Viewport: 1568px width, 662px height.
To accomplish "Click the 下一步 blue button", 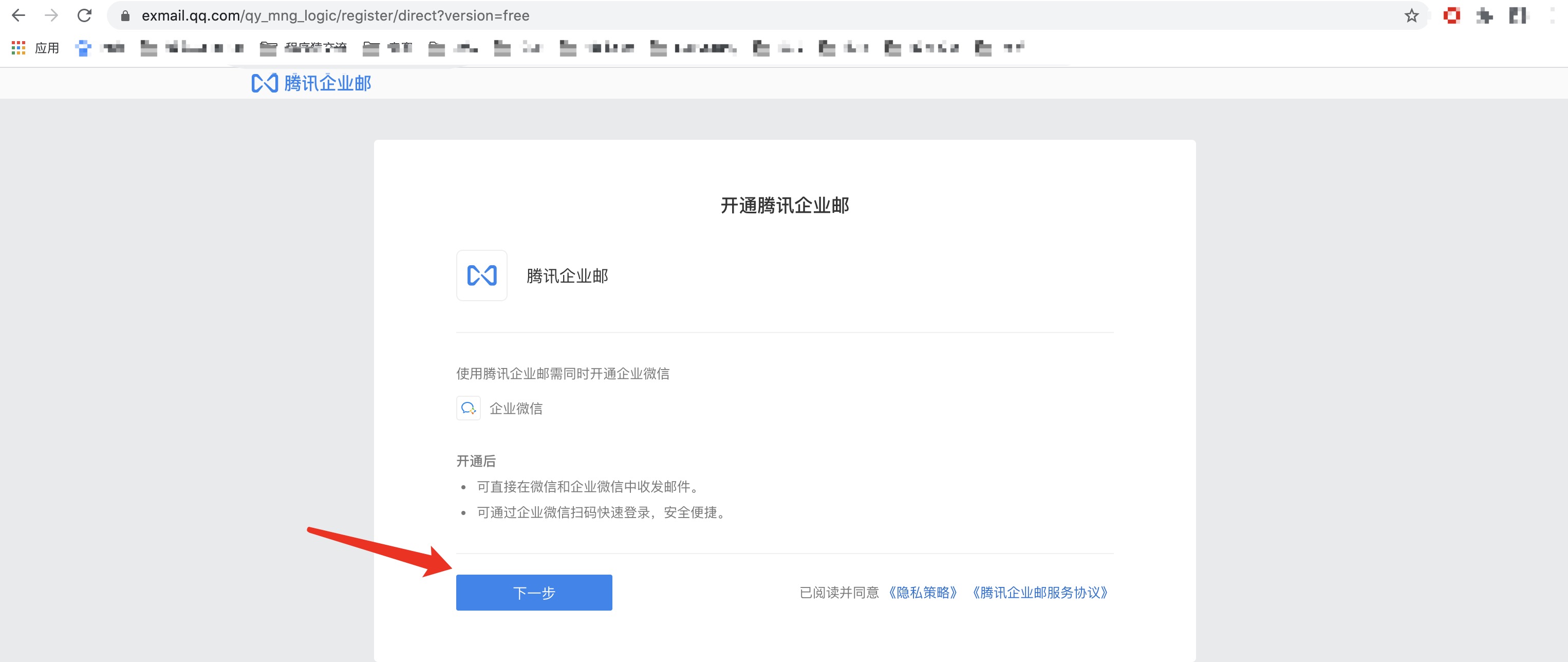I will [x=534, y=592].
